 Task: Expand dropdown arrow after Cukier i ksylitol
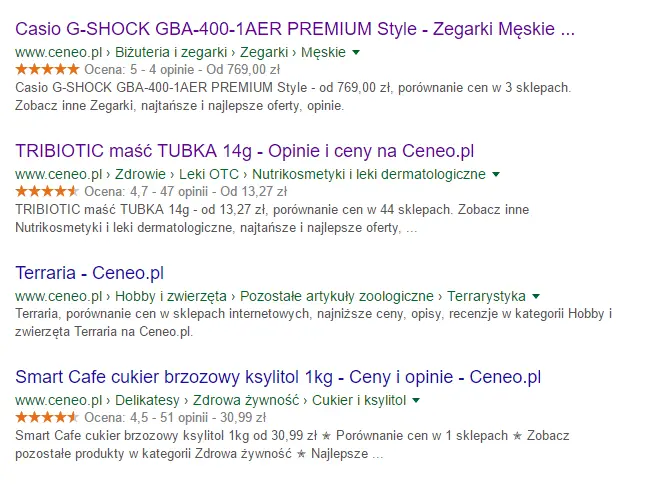(416, 400)
